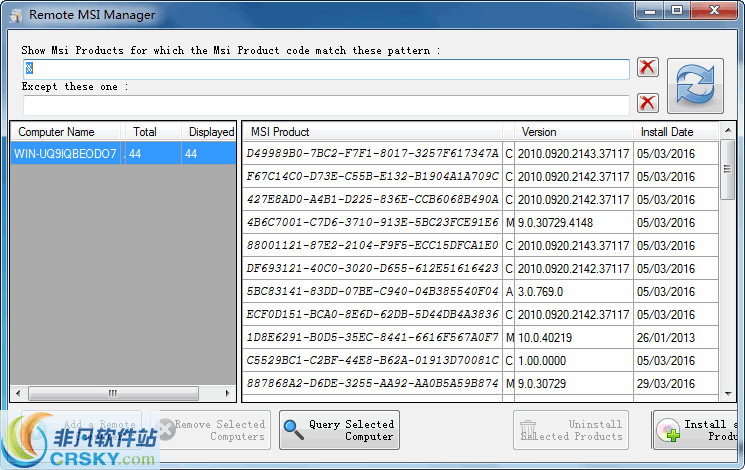Minimize the Remote MSI Manager window
This screenshot has height=470, width=745.
click(650, 10)
